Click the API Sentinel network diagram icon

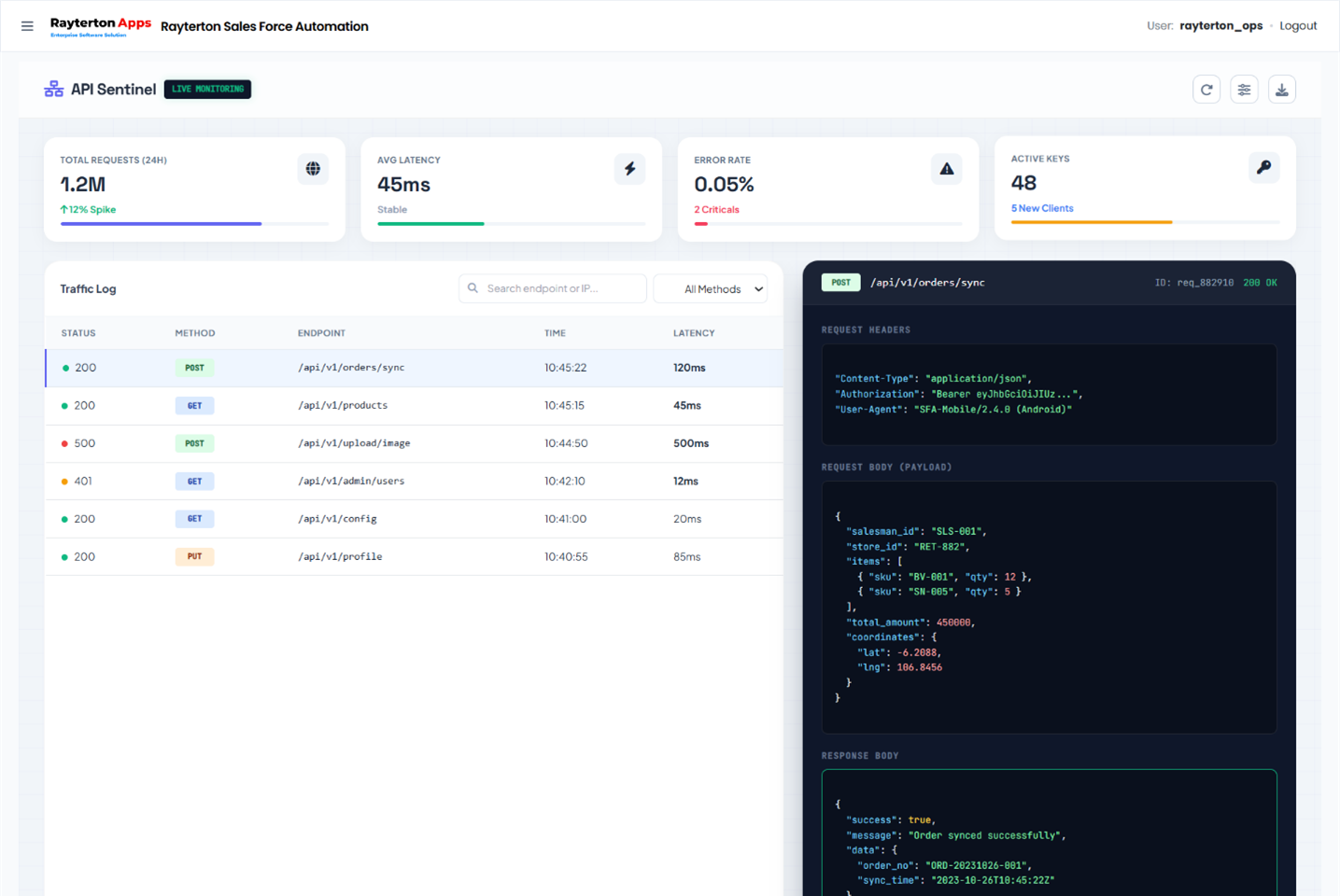pyautogui.click(x=53, y=89)
